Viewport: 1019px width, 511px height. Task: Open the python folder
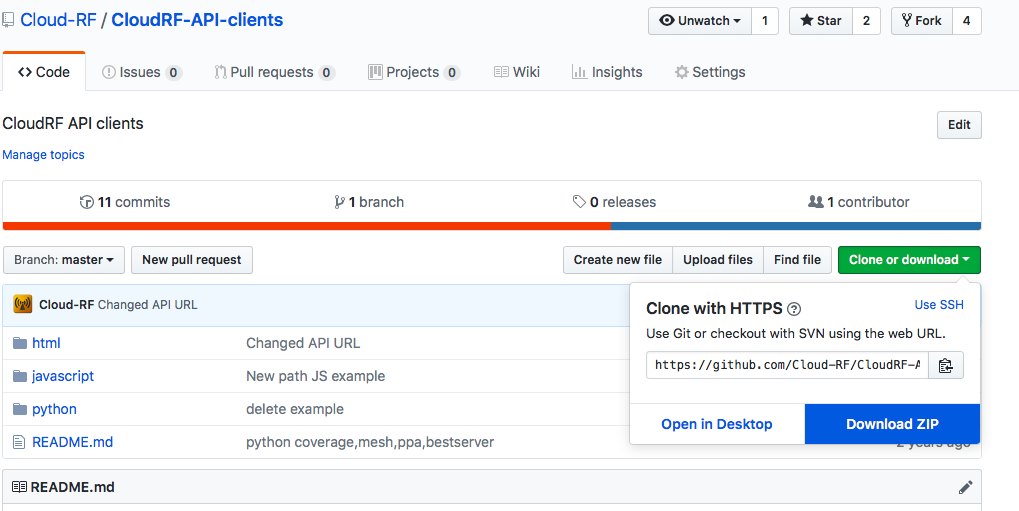point(55,409)
